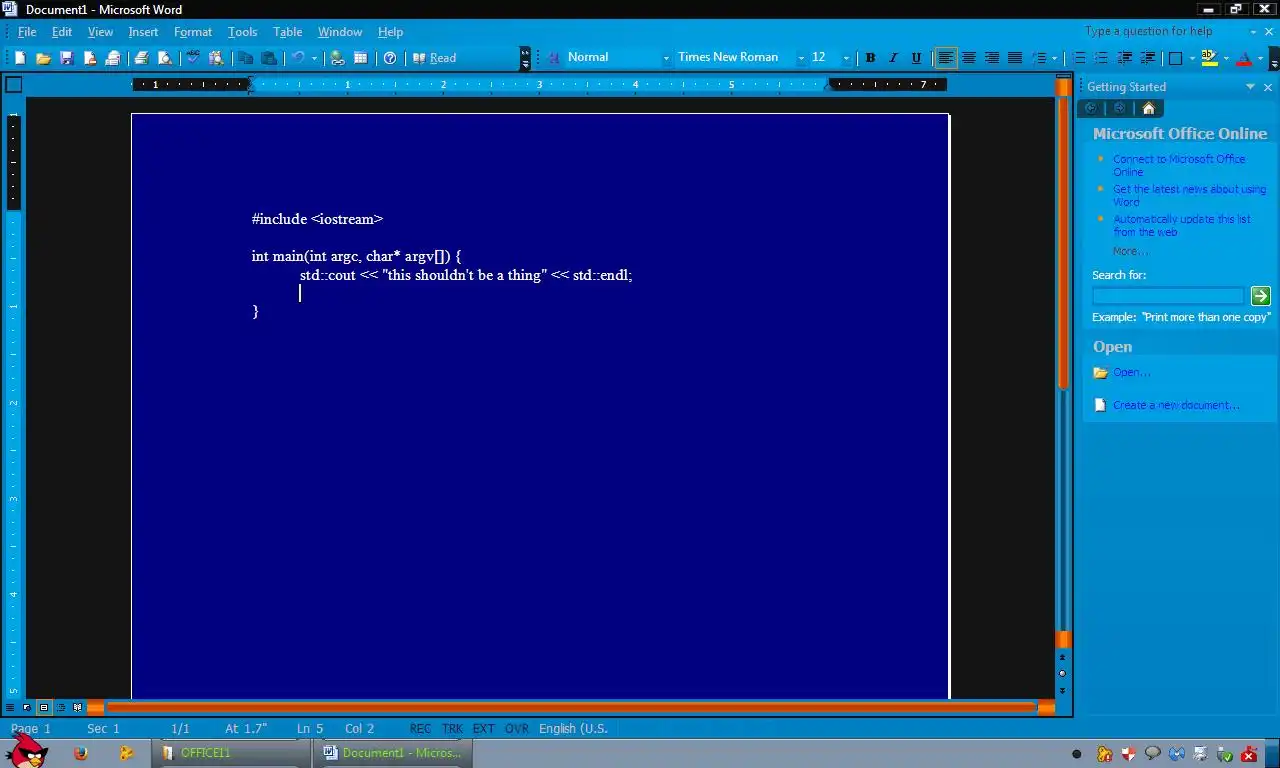
Task: Click the Open folder toolbar icon
Action: (43, 58)
